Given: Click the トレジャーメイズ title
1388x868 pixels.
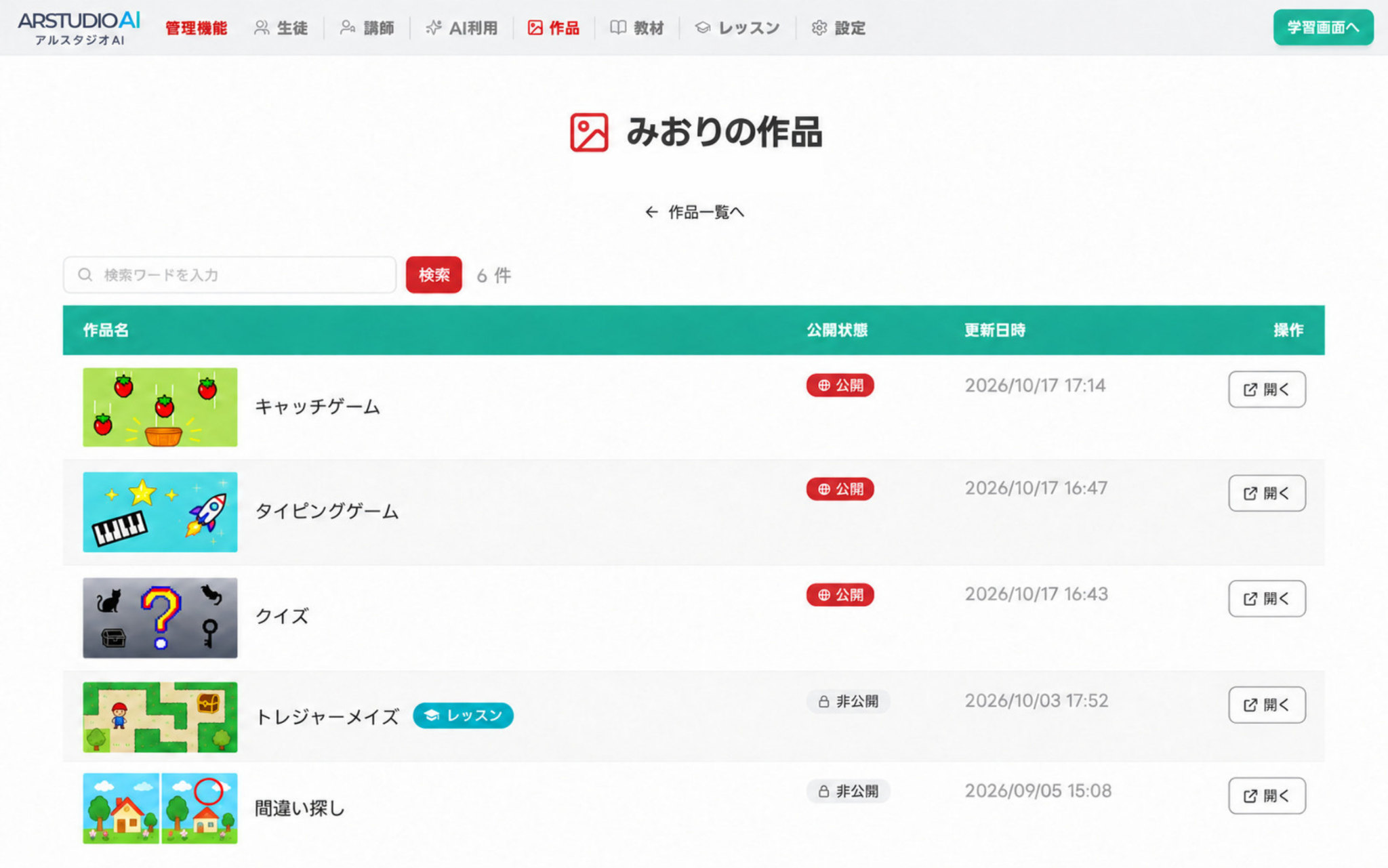Looking at the screenshot, I should pyautogui.click(x=327, y=716).
